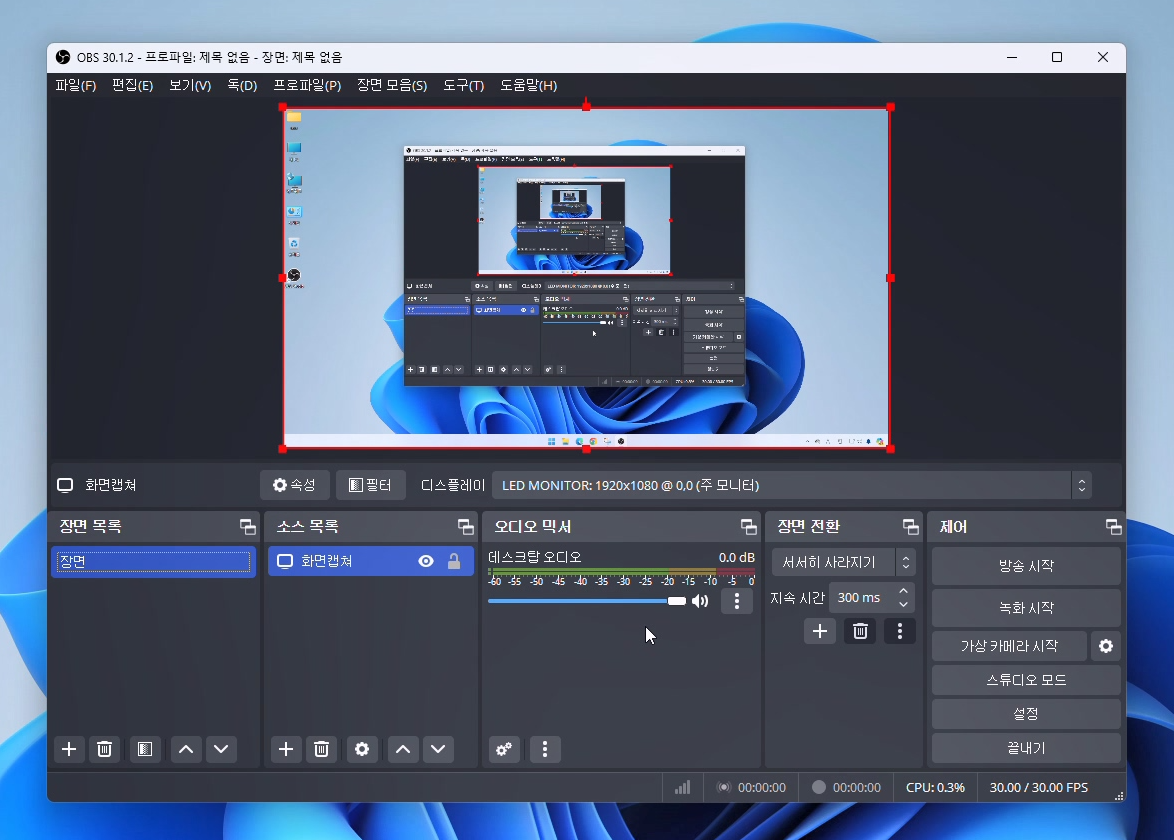Click the desktop audio volume slider
Viewport: 1174px width, 840px height.
pos(586,601)
